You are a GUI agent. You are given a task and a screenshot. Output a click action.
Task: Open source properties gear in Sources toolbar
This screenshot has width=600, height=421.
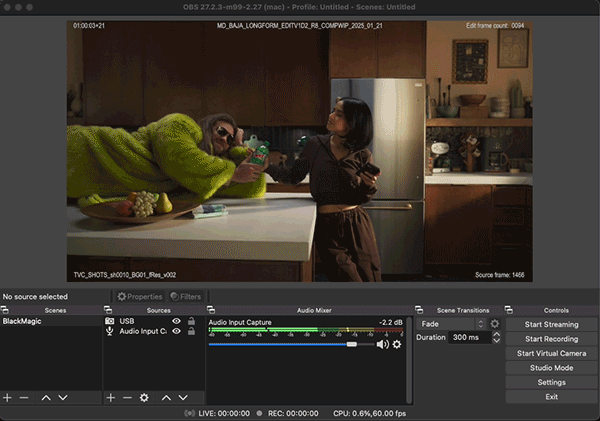click(x=144, y=398)
